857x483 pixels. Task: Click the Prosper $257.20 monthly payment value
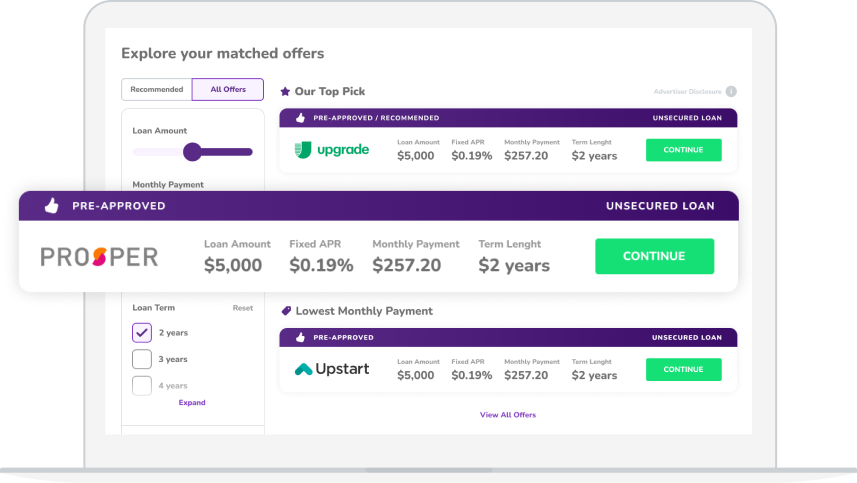(x=407, y=266)
